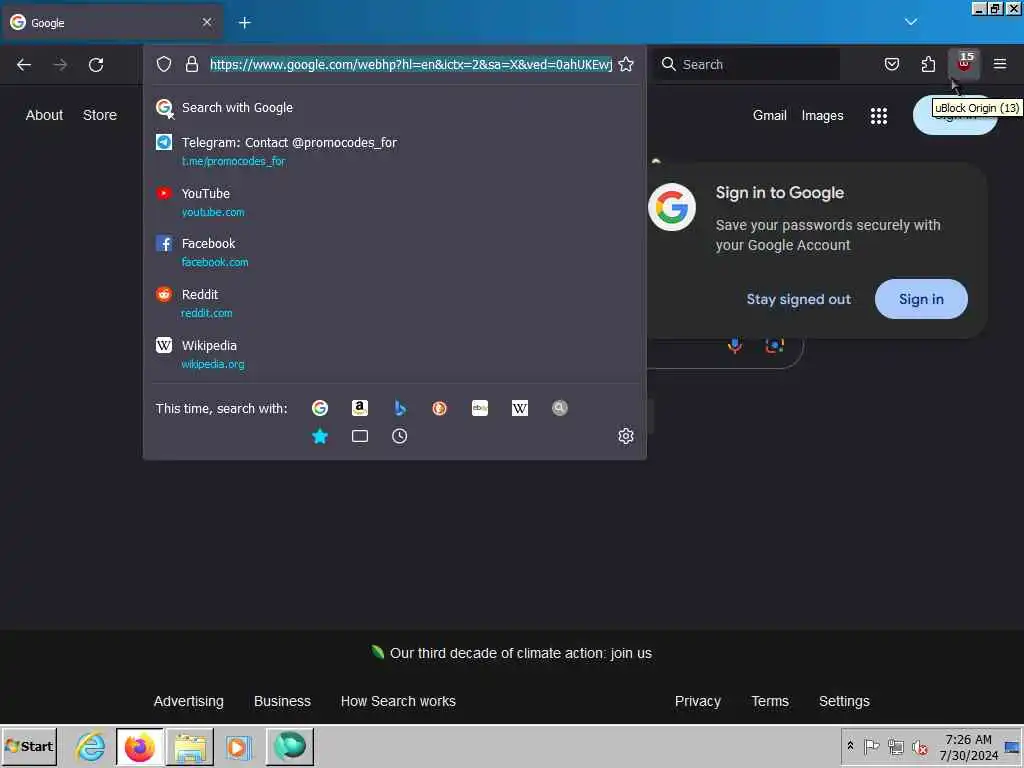The image size is (1024, 768).
Task: Open search settings gear
Action: coord(626,436)
